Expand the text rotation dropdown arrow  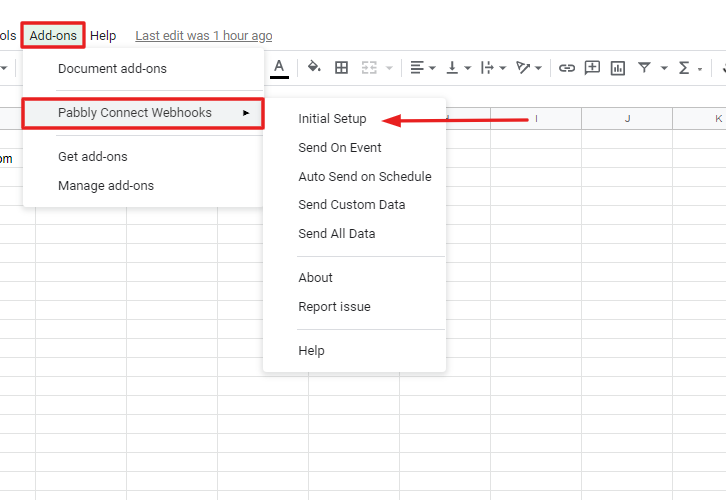[x=538, y=69]
